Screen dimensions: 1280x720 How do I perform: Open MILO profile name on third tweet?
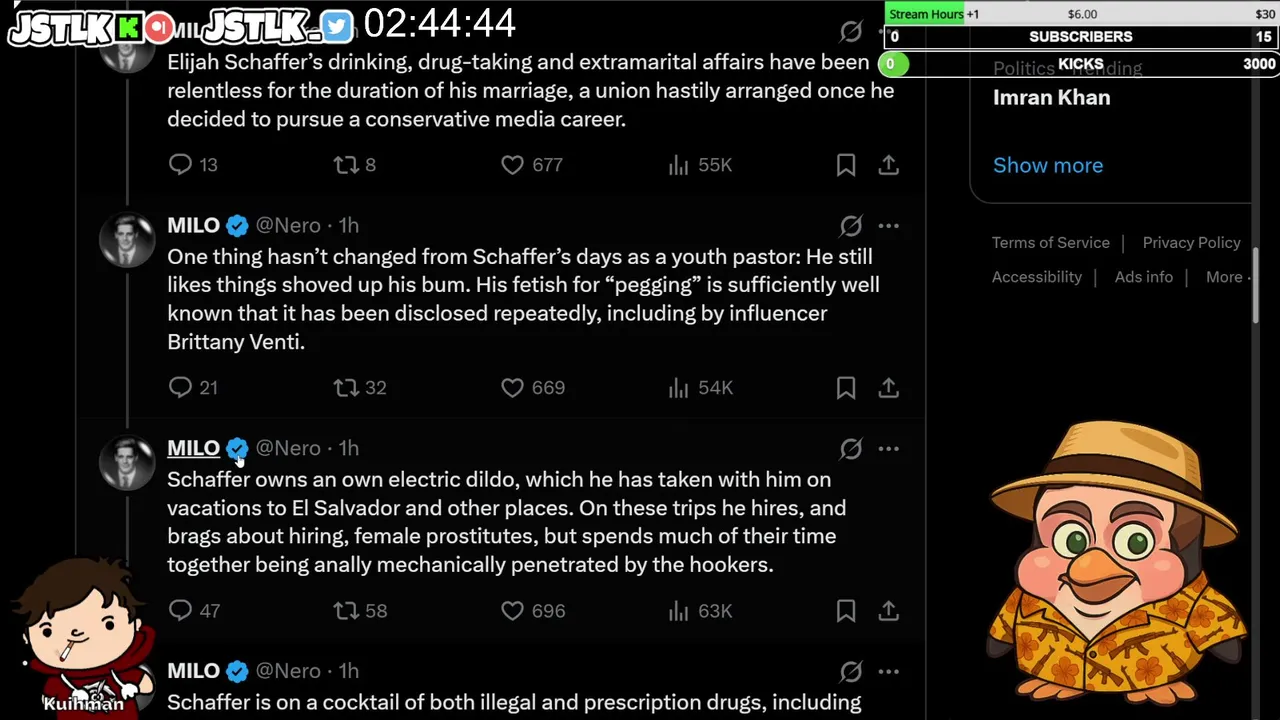(x=193, y=448)
